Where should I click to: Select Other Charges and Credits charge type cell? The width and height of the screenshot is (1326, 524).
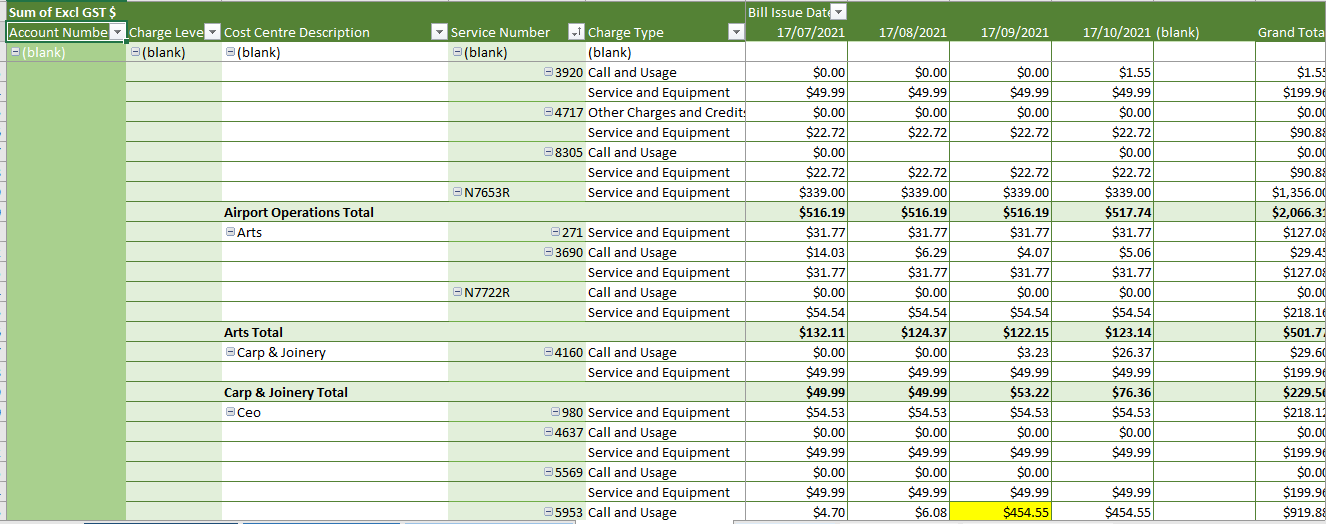pyautogui.click(x=666, y=112)
